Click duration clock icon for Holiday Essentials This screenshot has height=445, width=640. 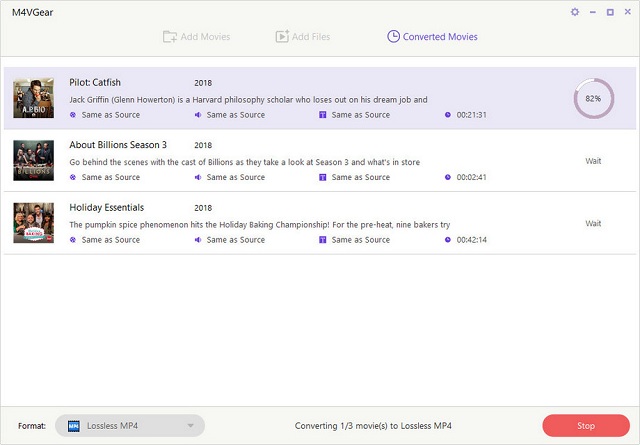click(448, 240)
